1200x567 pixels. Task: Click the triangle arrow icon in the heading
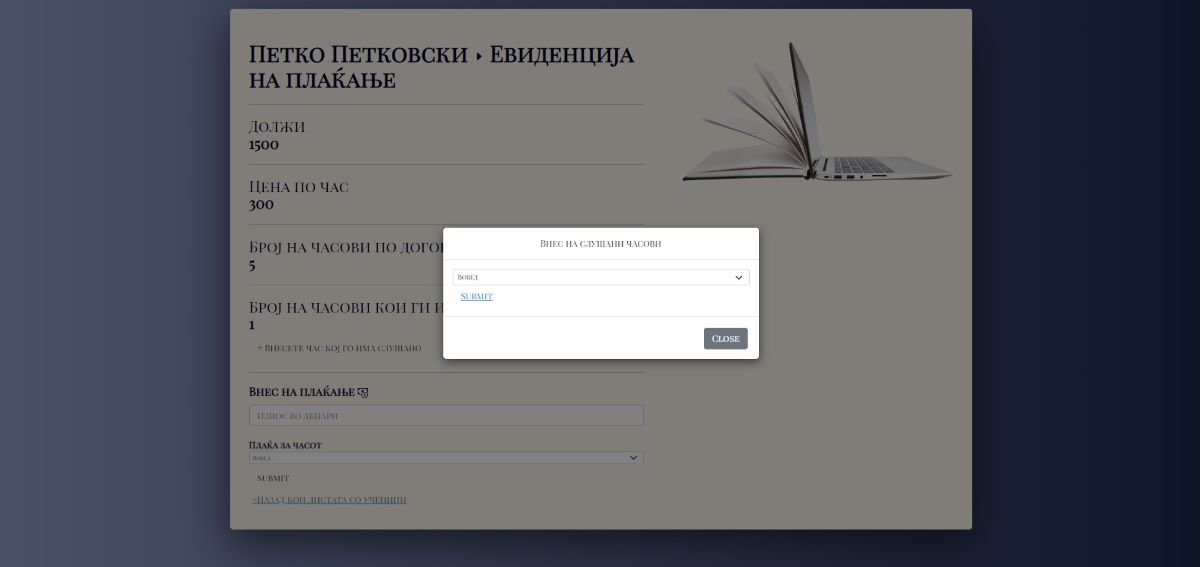[479, 57]
